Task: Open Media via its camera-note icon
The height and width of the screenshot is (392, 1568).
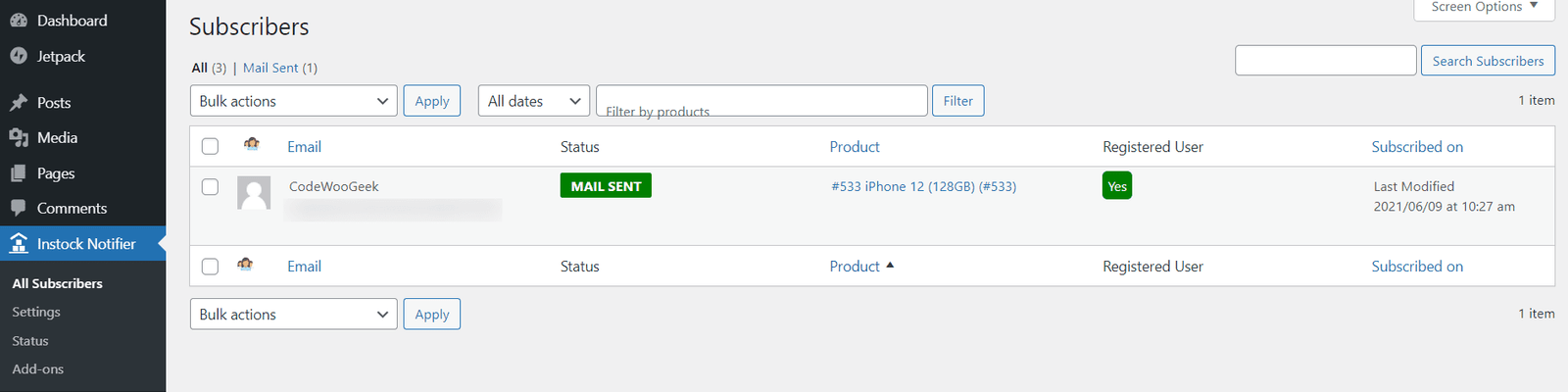Action: [19, 138]
